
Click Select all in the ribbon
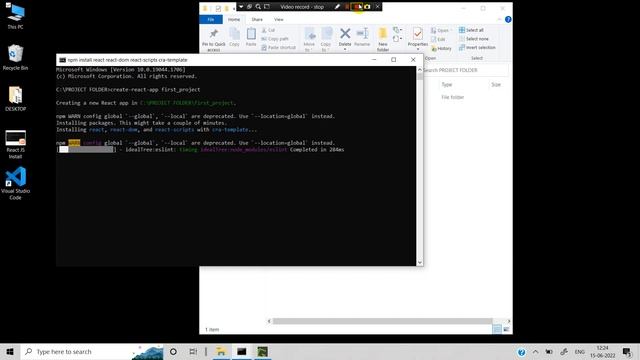tap(471, 30)
